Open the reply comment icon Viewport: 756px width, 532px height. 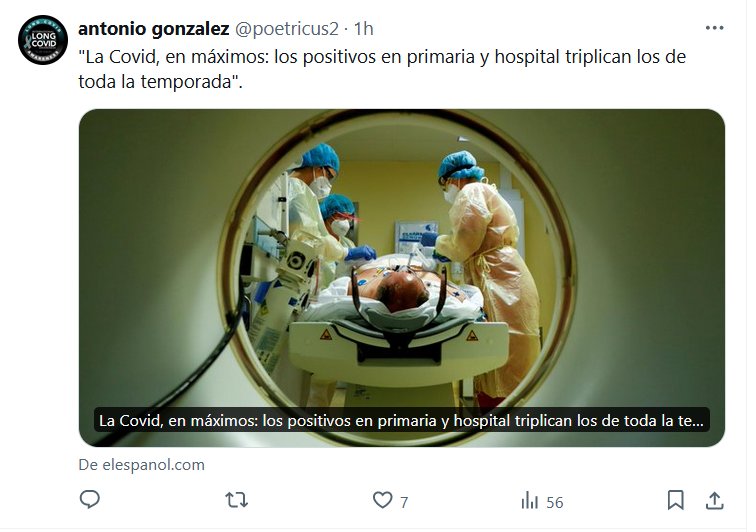pyautogui.click(x=90, y=500)
